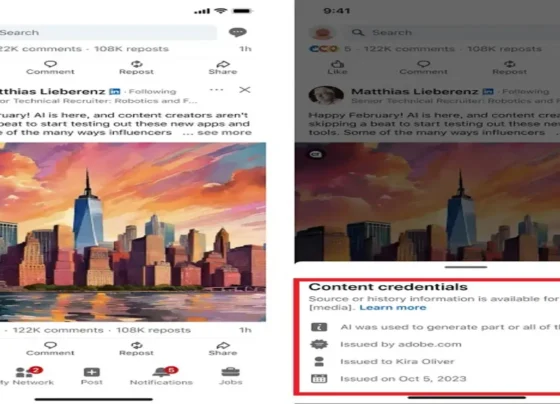Tap content credentials badge on dimmed image
The height and width of the screenshot is (404, 560).
[x=316, y=154]
